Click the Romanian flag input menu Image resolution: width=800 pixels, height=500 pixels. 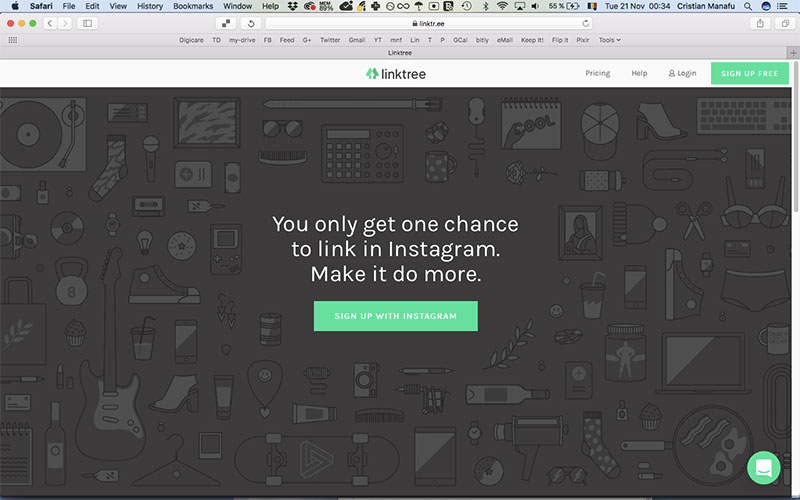[592, 6]
